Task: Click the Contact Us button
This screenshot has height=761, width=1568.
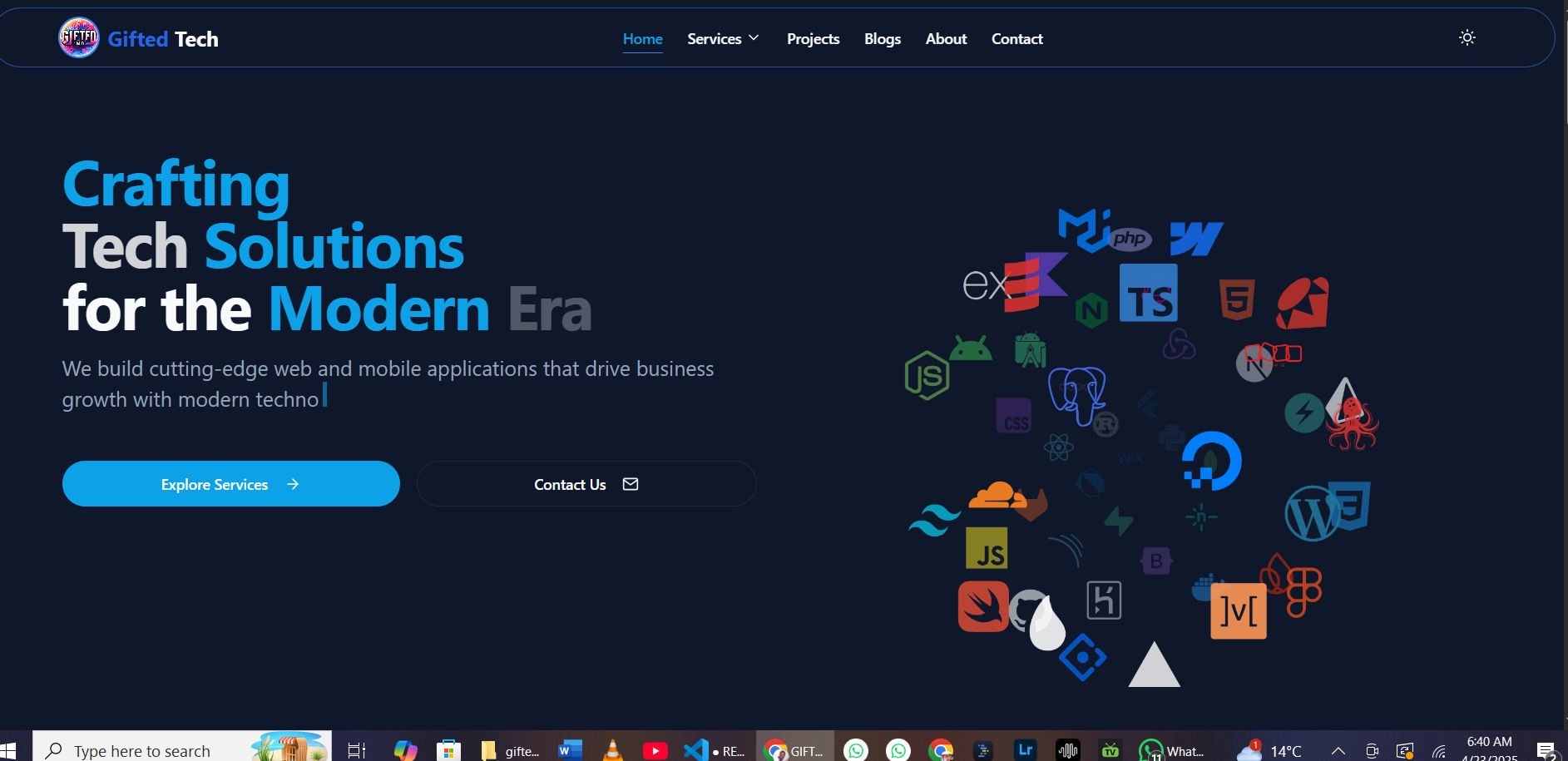Action: [x=586, y=484]
